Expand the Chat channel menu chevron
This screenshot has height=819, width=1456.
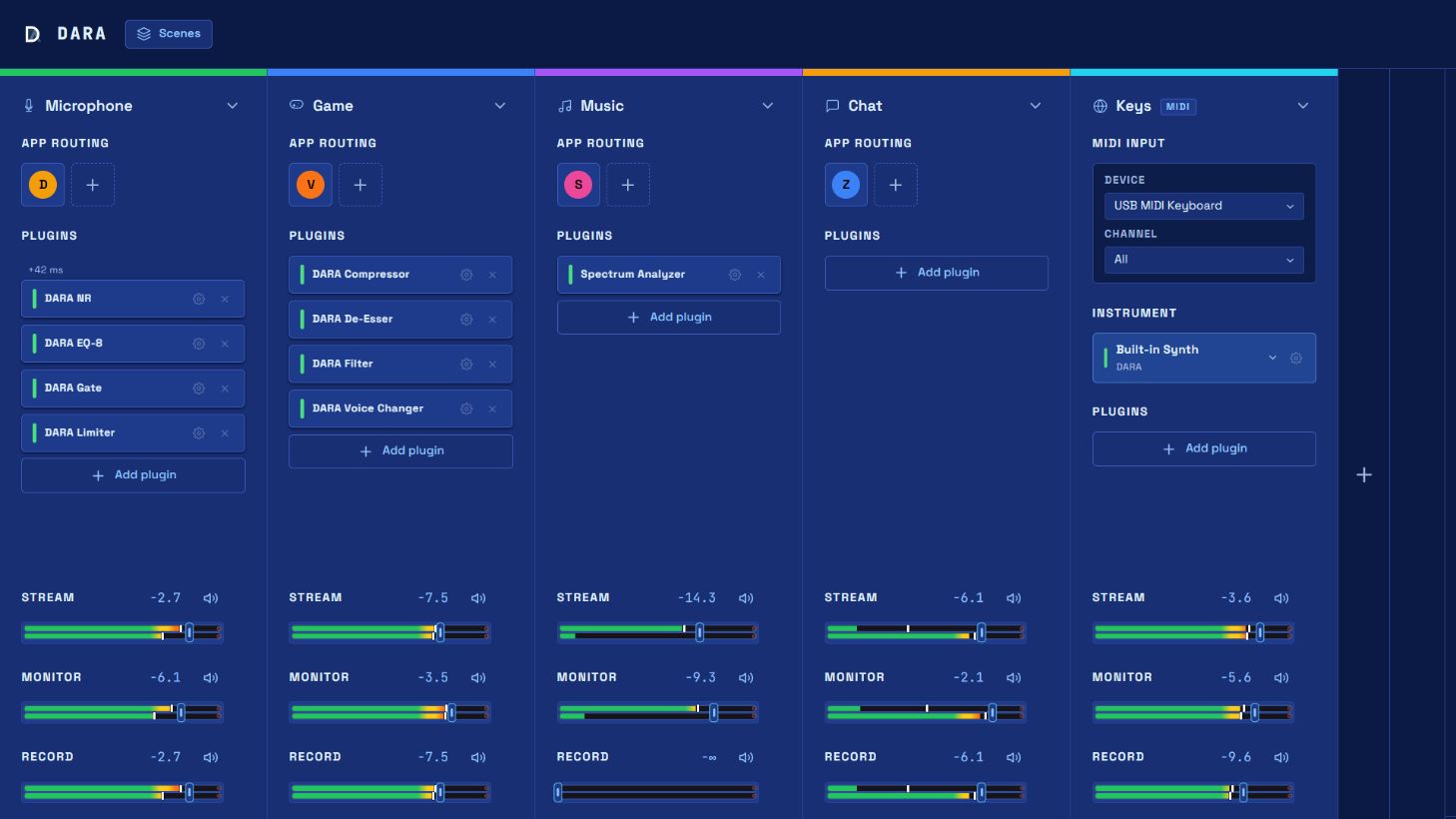click(1036, 106)
